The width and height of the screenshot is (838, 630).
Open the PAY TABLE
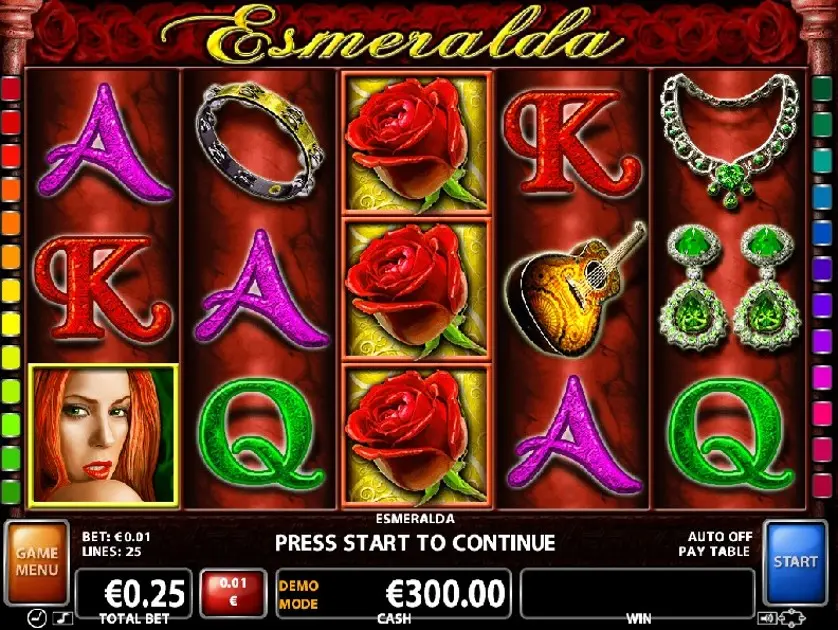714,551
